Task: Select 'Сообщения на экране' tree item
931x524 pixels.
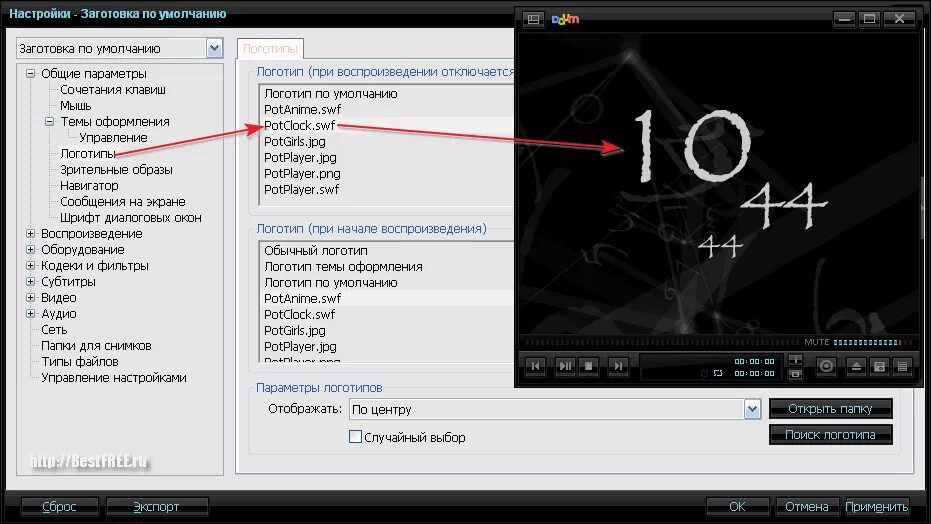Action: click(123, 202)
